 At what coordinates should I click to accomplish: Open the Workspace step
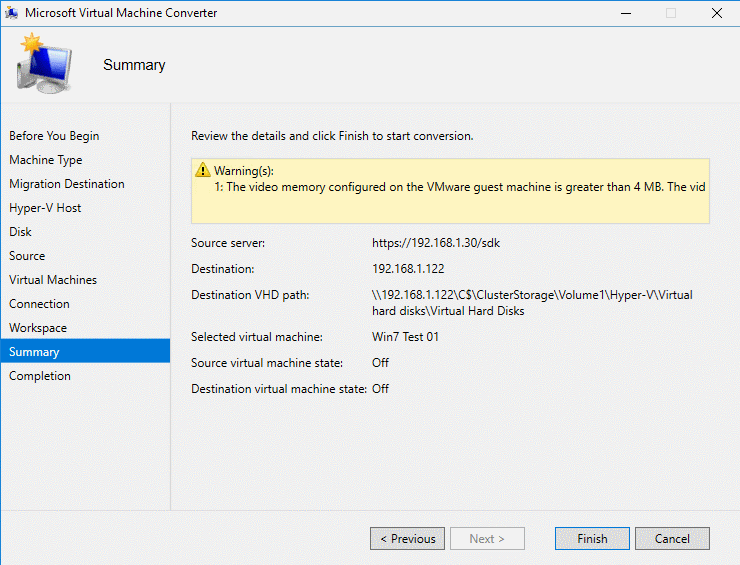coord(38,328)
